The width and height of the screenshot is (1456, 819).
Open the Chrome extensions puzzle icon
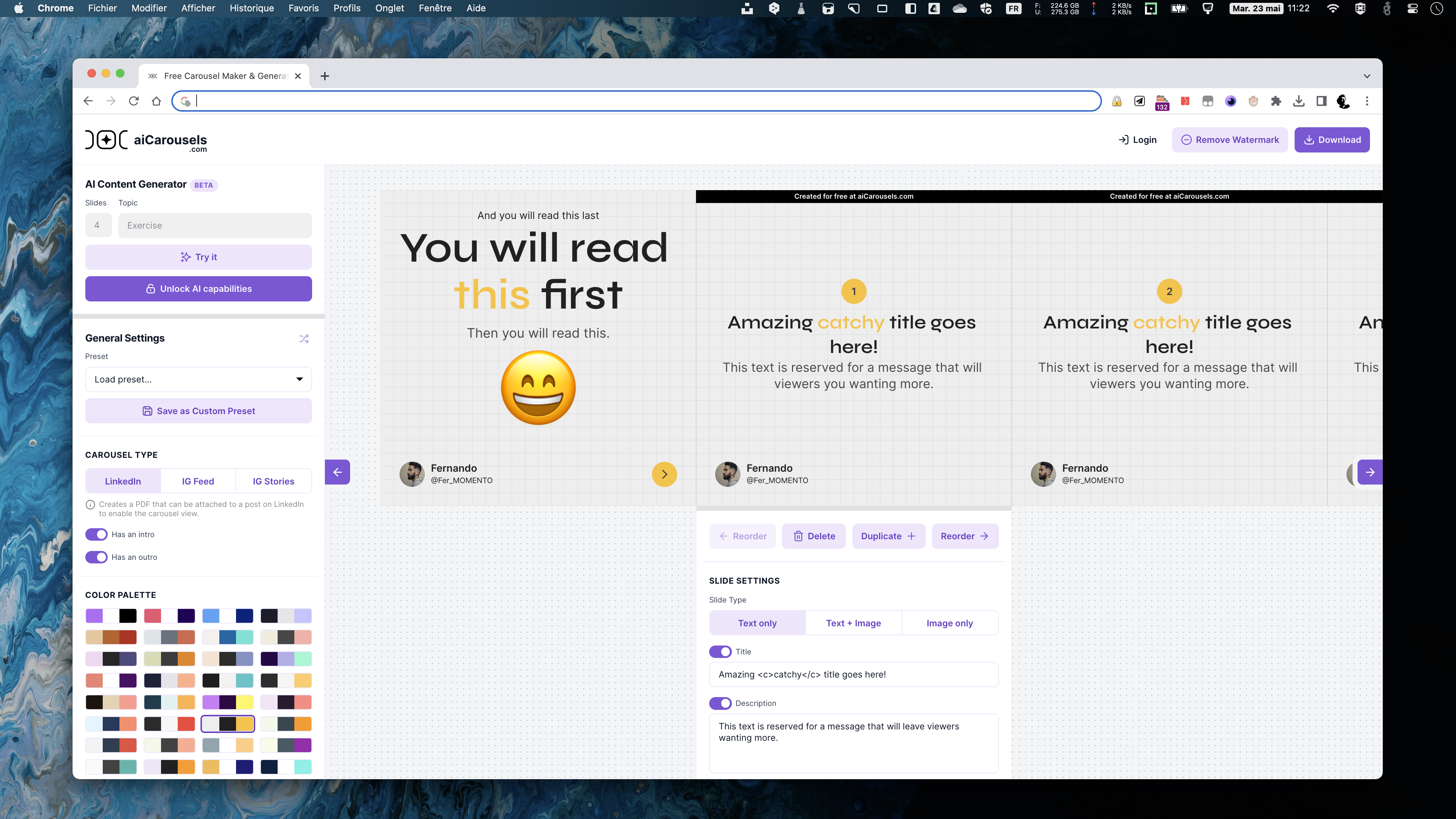(x=1276, y=101)
